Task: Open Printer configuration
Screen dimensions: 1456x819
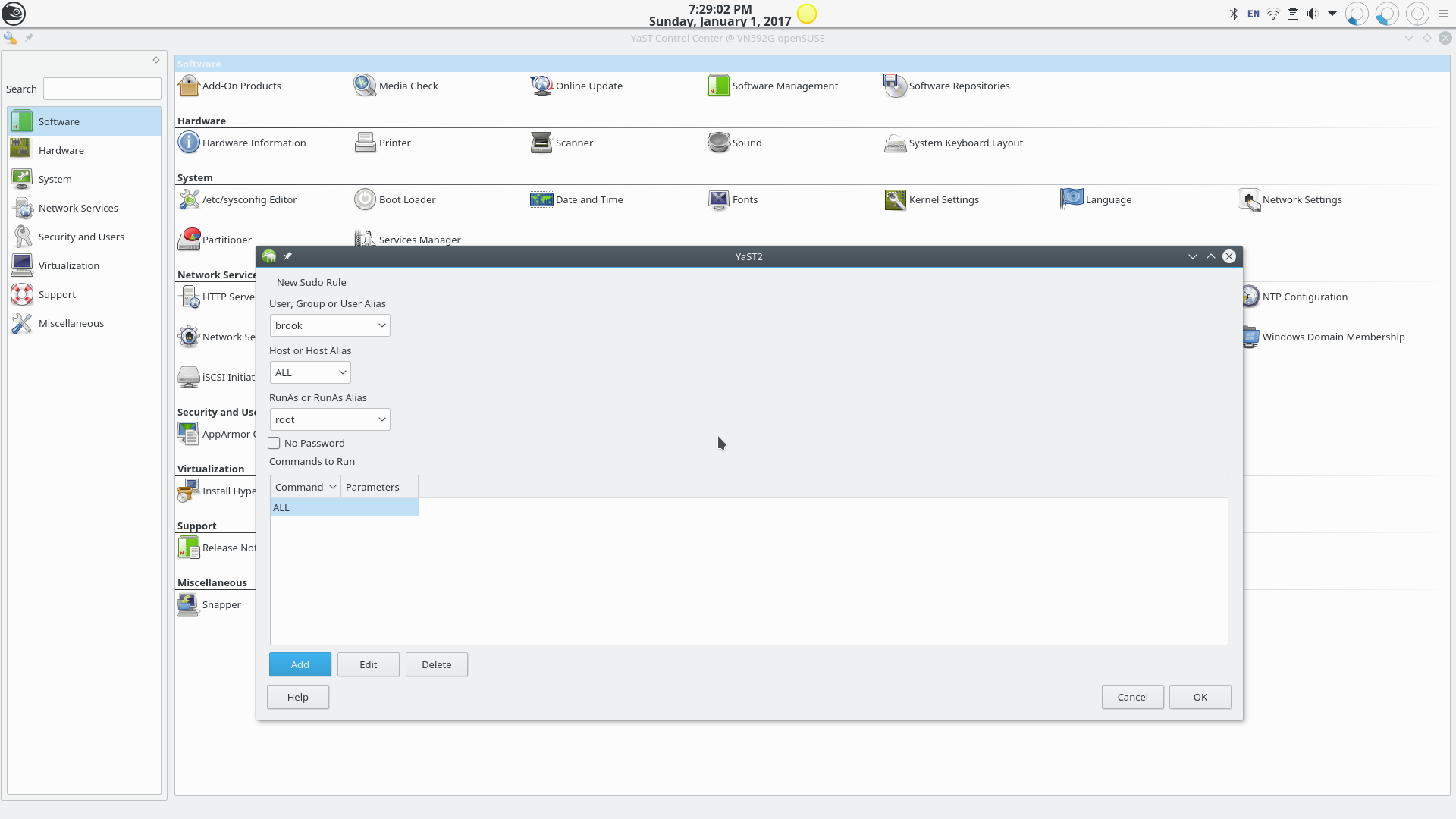Action: pyautogui.click(x=382, y=143)
